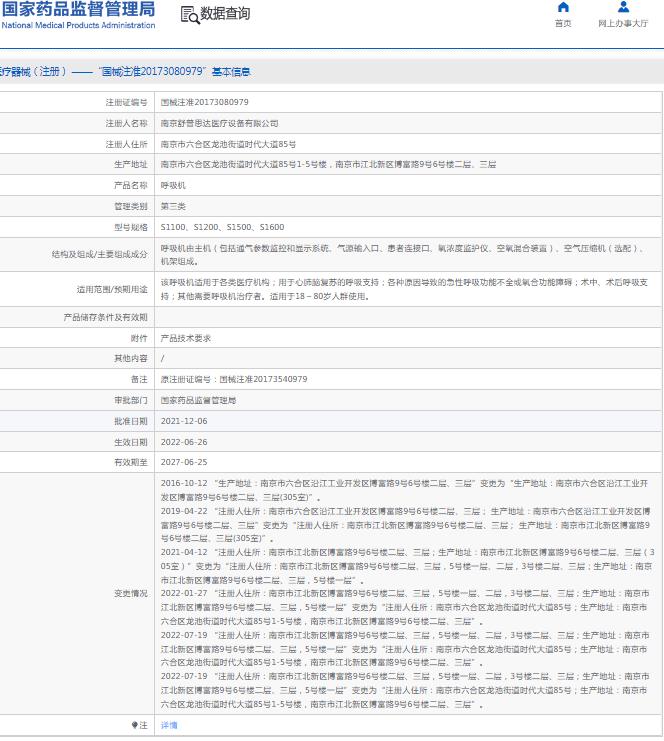664x741 pixels.
Task: Click effective date 2022-06-26
Action: pyautogui.click(x=184, y=442)
